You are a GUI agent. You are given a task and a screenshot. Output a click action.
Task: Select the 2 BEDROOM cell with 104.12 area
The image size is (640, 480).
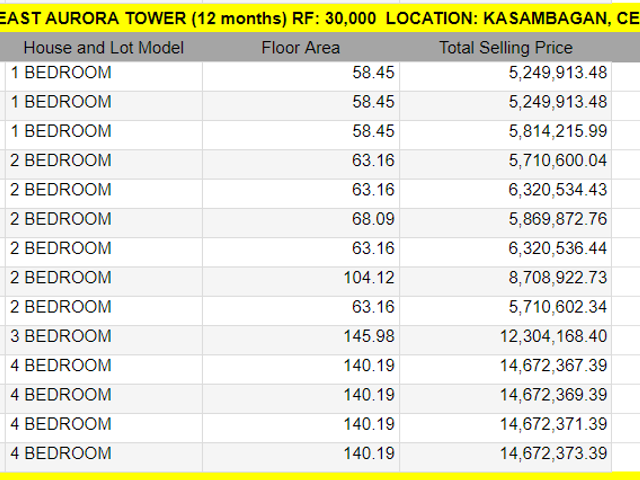(104, 282)
